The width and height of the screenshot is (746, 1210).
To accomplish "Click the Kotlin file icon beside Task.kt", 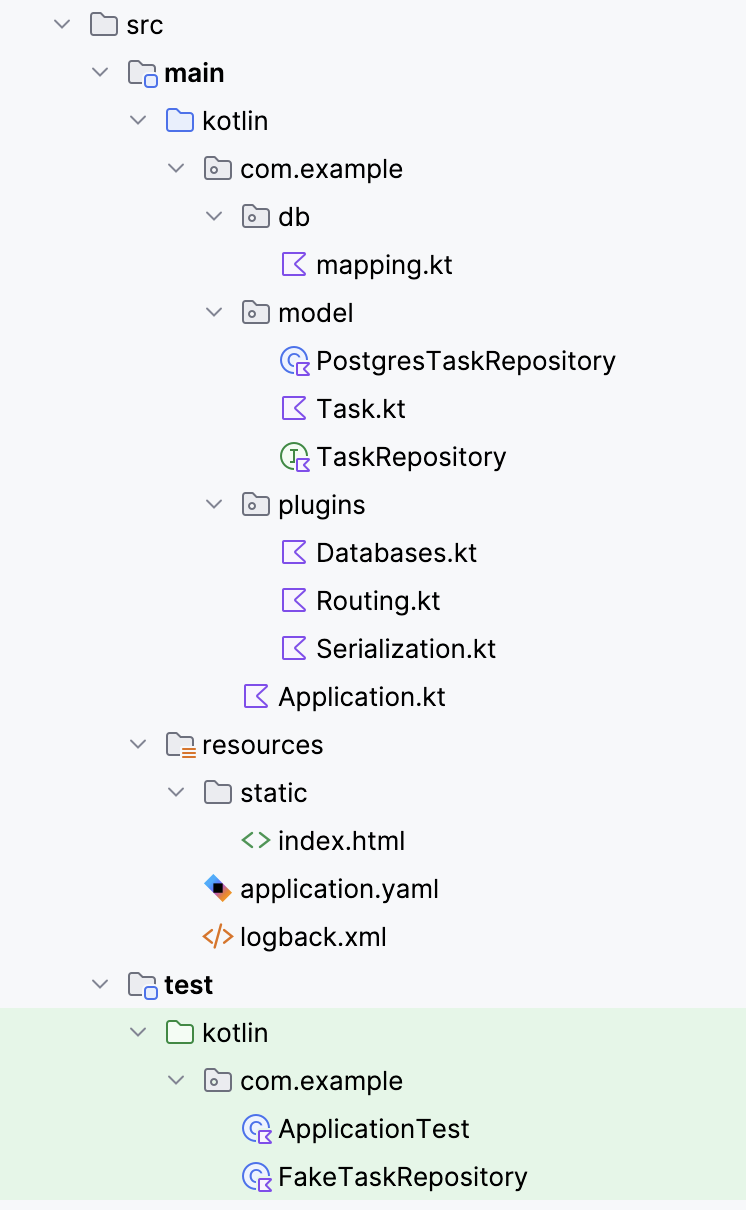I will 294,409.
